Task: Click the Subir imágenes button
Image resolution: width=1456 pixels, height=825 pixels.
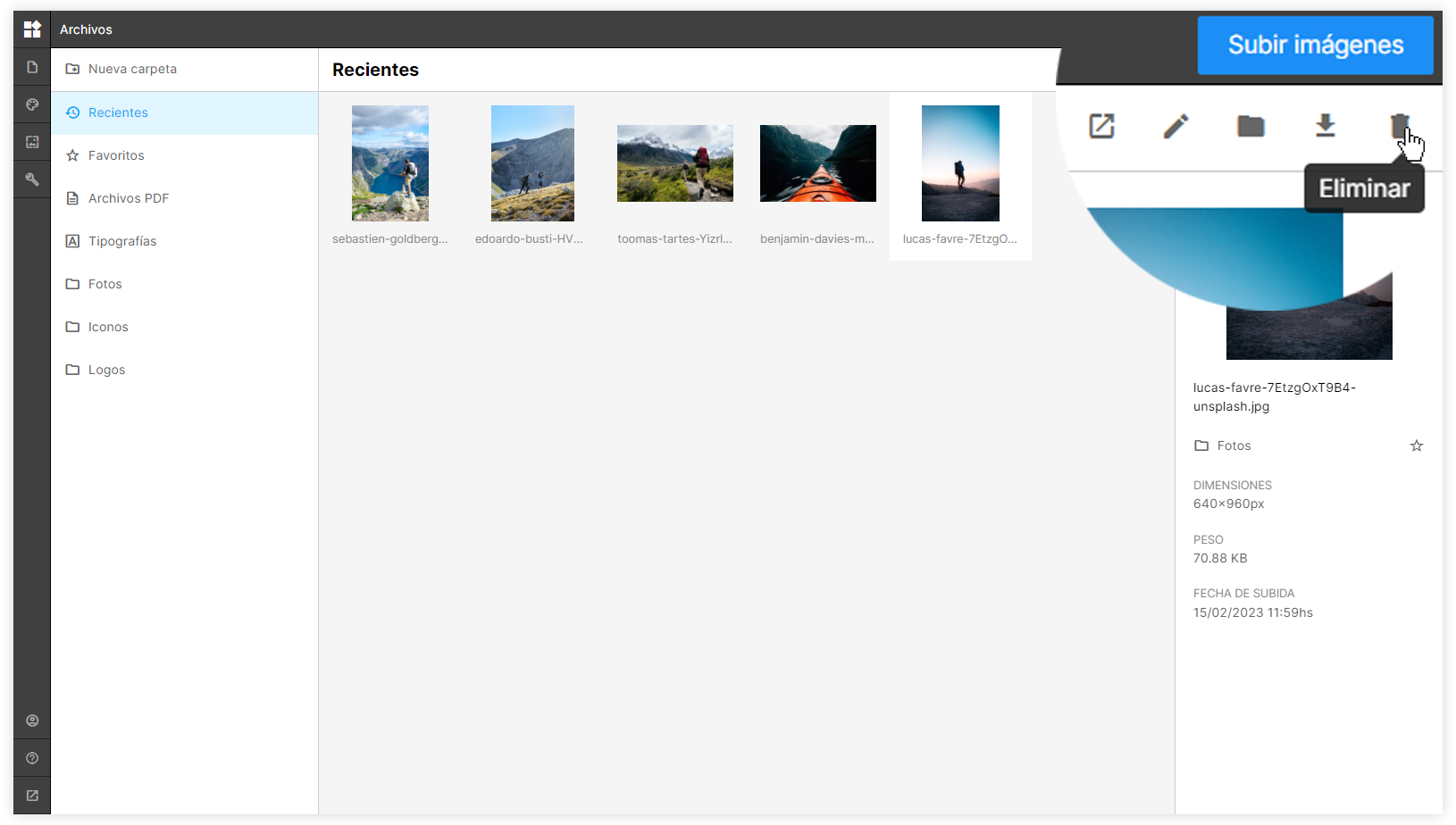Action: tap(1316, 45)
